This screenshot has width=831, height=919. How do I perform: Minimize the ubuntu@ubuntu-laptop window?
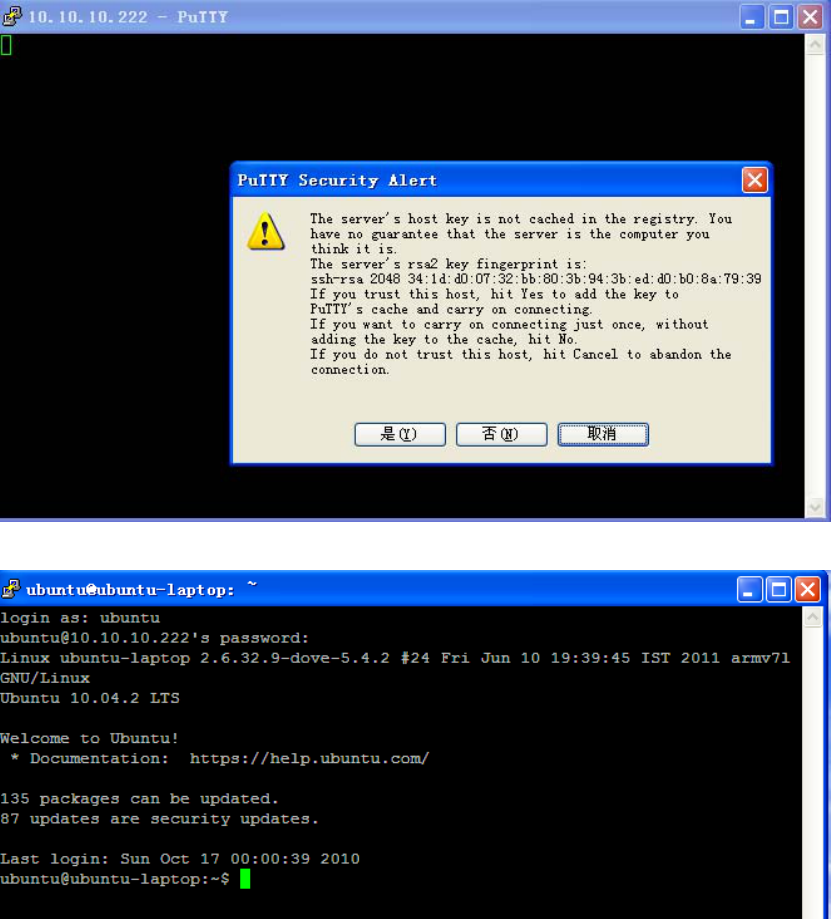coord(749,590)
